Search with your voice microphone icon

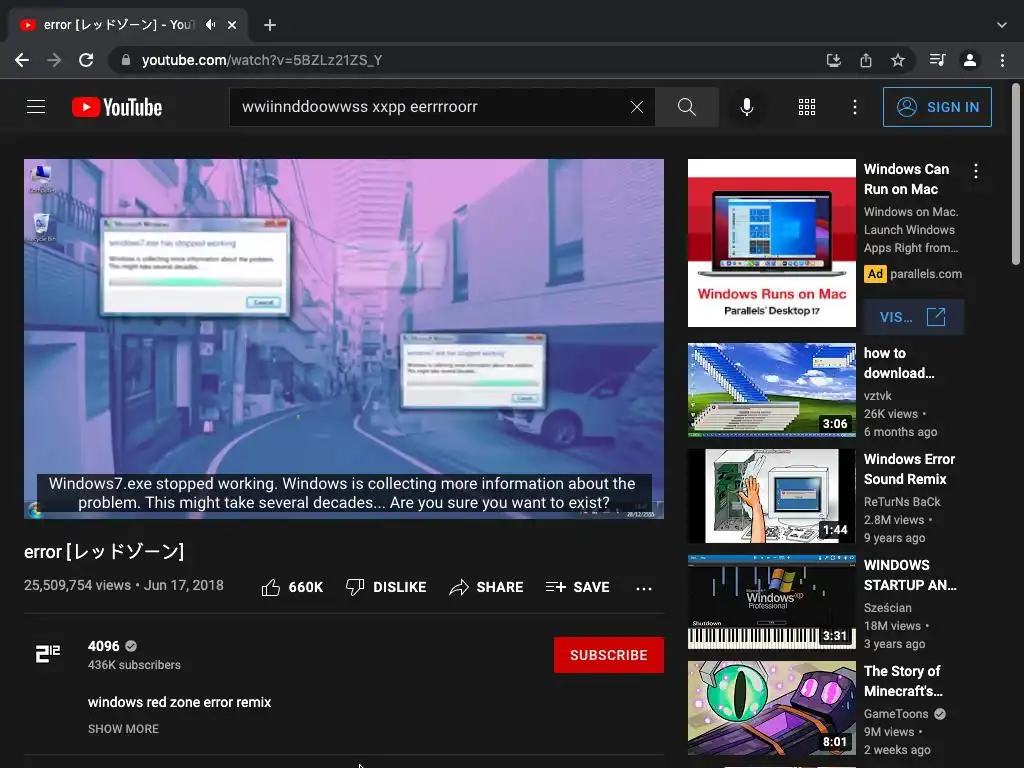746,106
